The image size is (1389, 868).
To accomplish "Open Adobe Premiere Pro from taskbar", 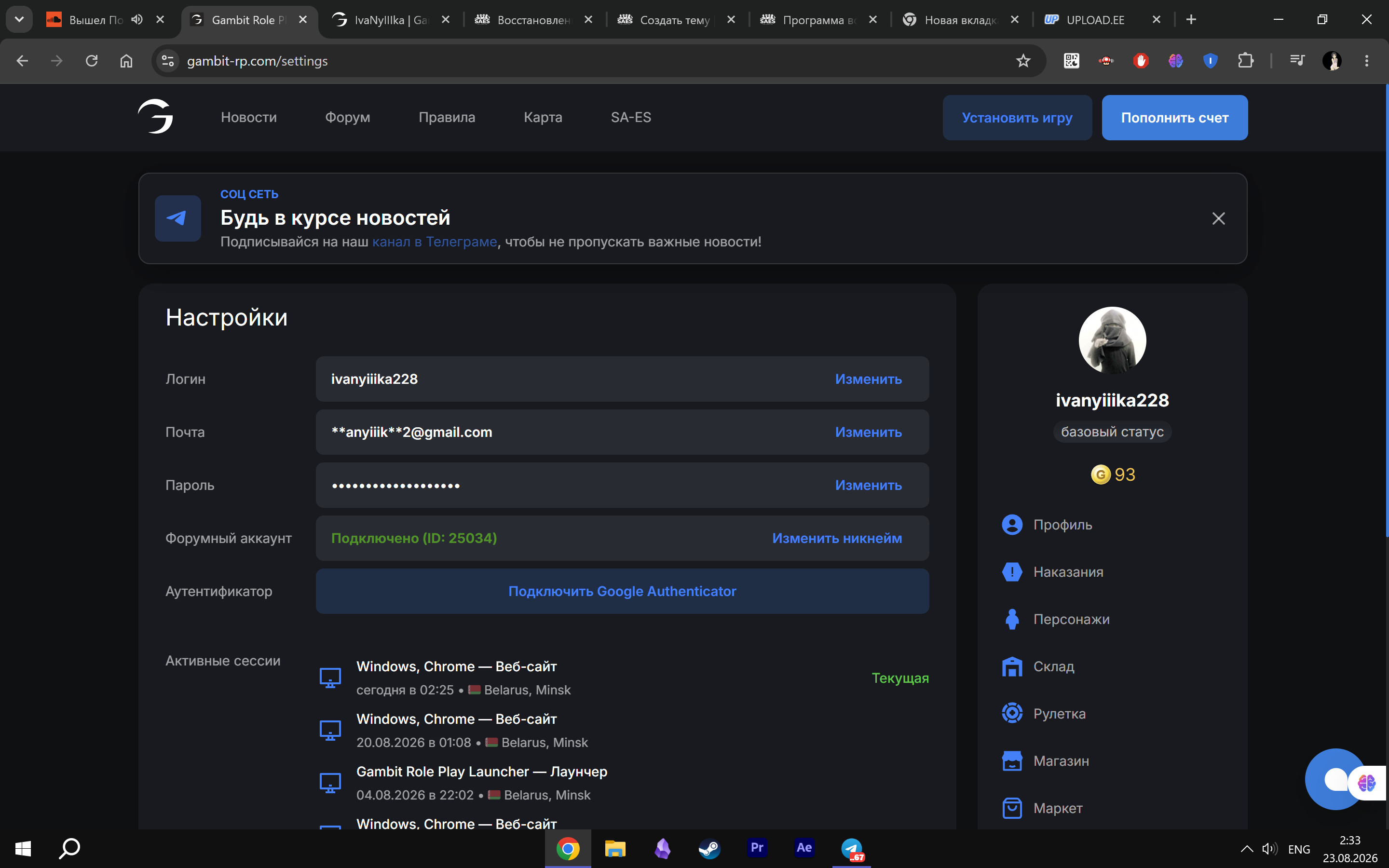I will tap(757, 849).
